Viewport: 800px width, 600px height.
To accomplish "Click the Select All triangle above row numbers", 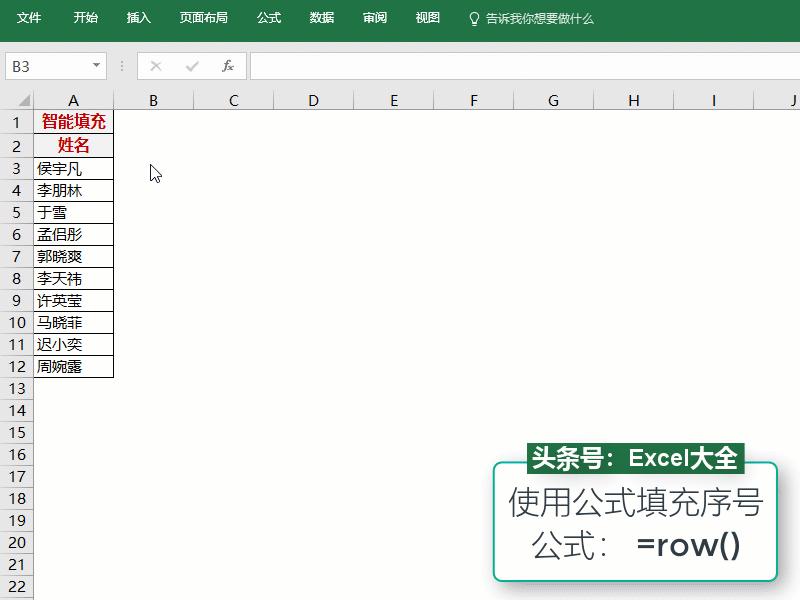I will coord(22,100).
